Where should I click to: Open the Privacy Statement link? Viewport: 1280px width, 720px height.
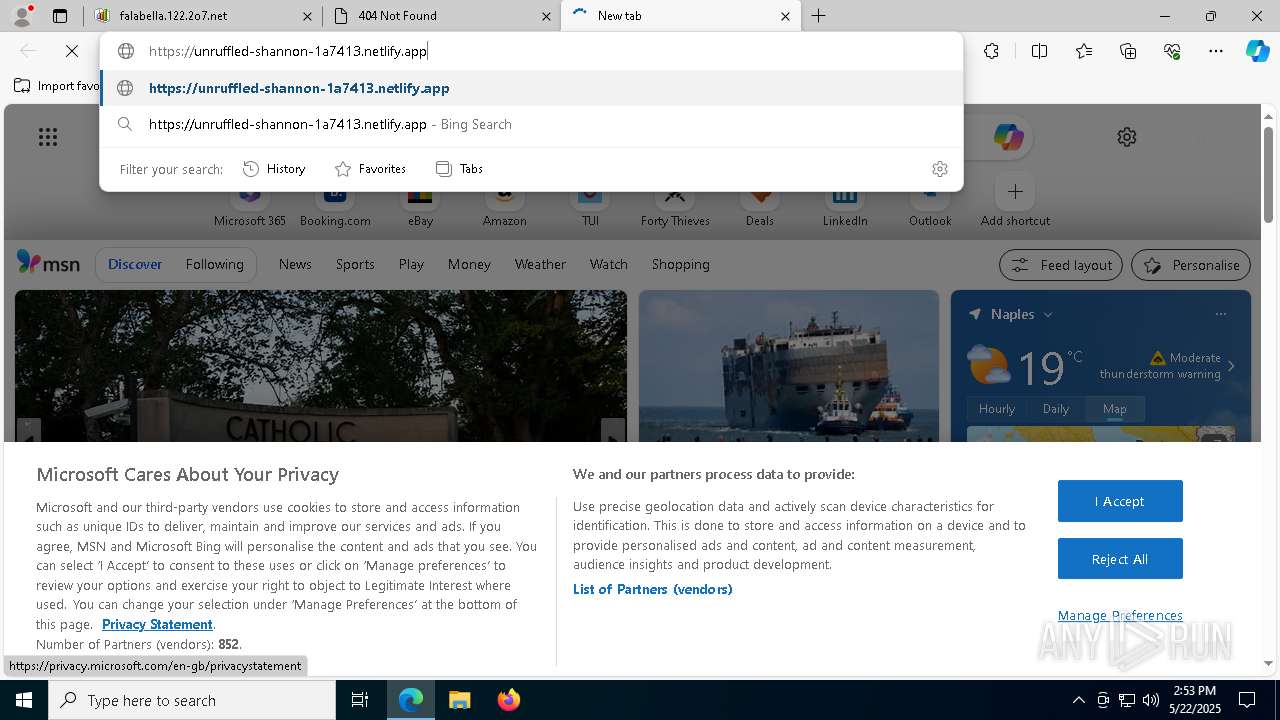157,624
